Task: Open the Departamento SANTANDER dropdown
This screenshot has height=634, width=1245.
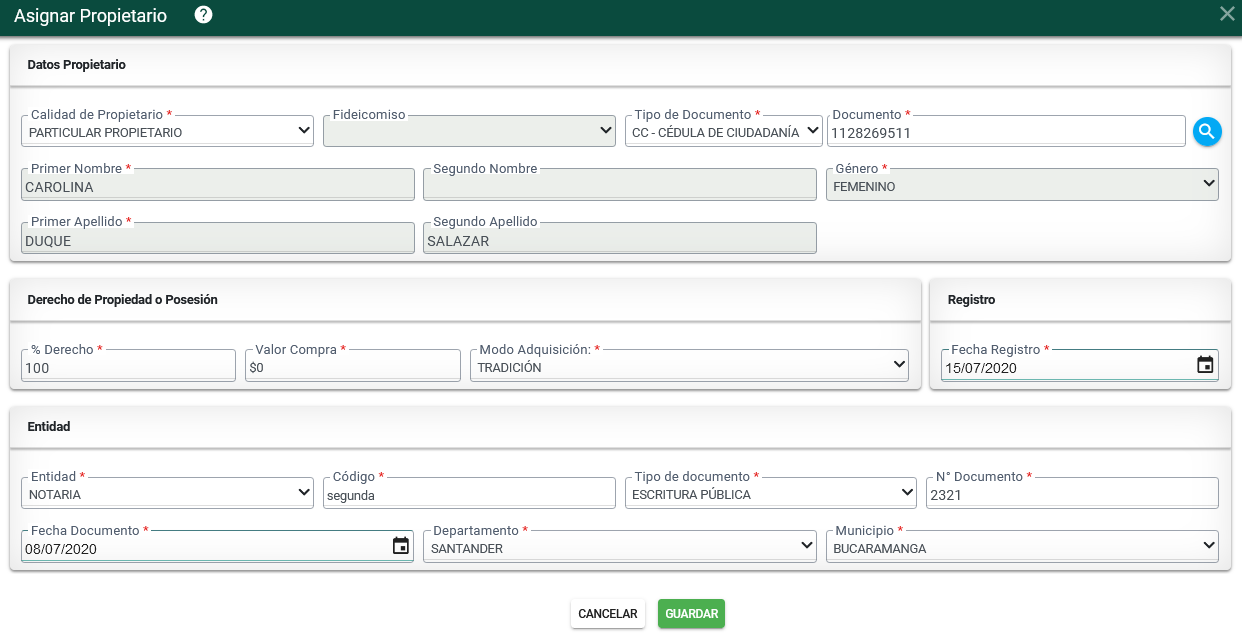Action: [620, 547]
